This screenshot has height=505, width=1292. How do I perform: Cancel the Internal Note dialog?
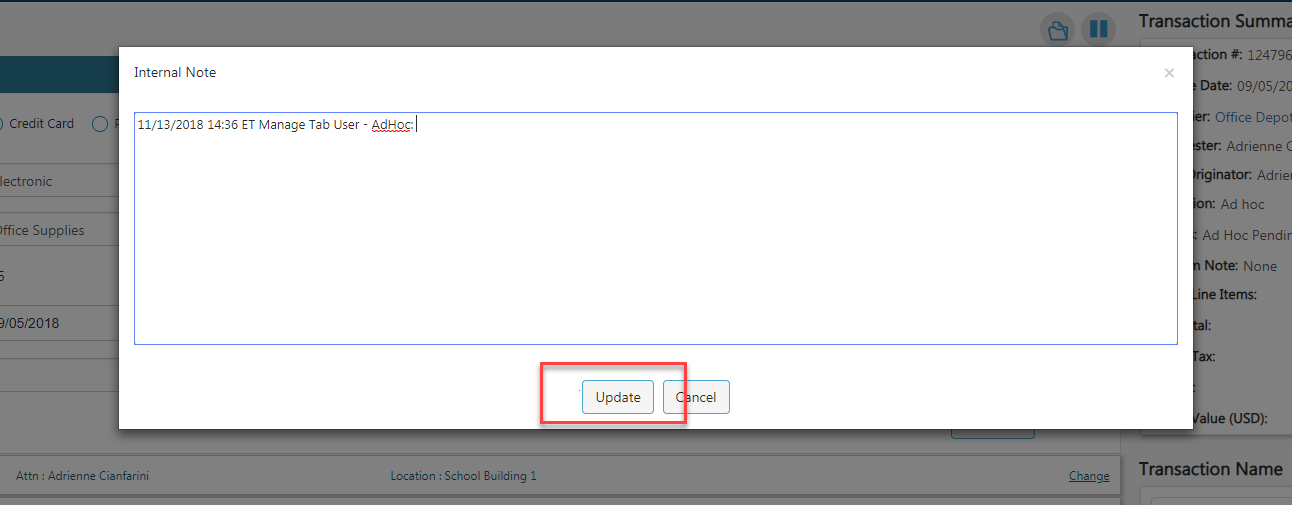pos(696,397)
